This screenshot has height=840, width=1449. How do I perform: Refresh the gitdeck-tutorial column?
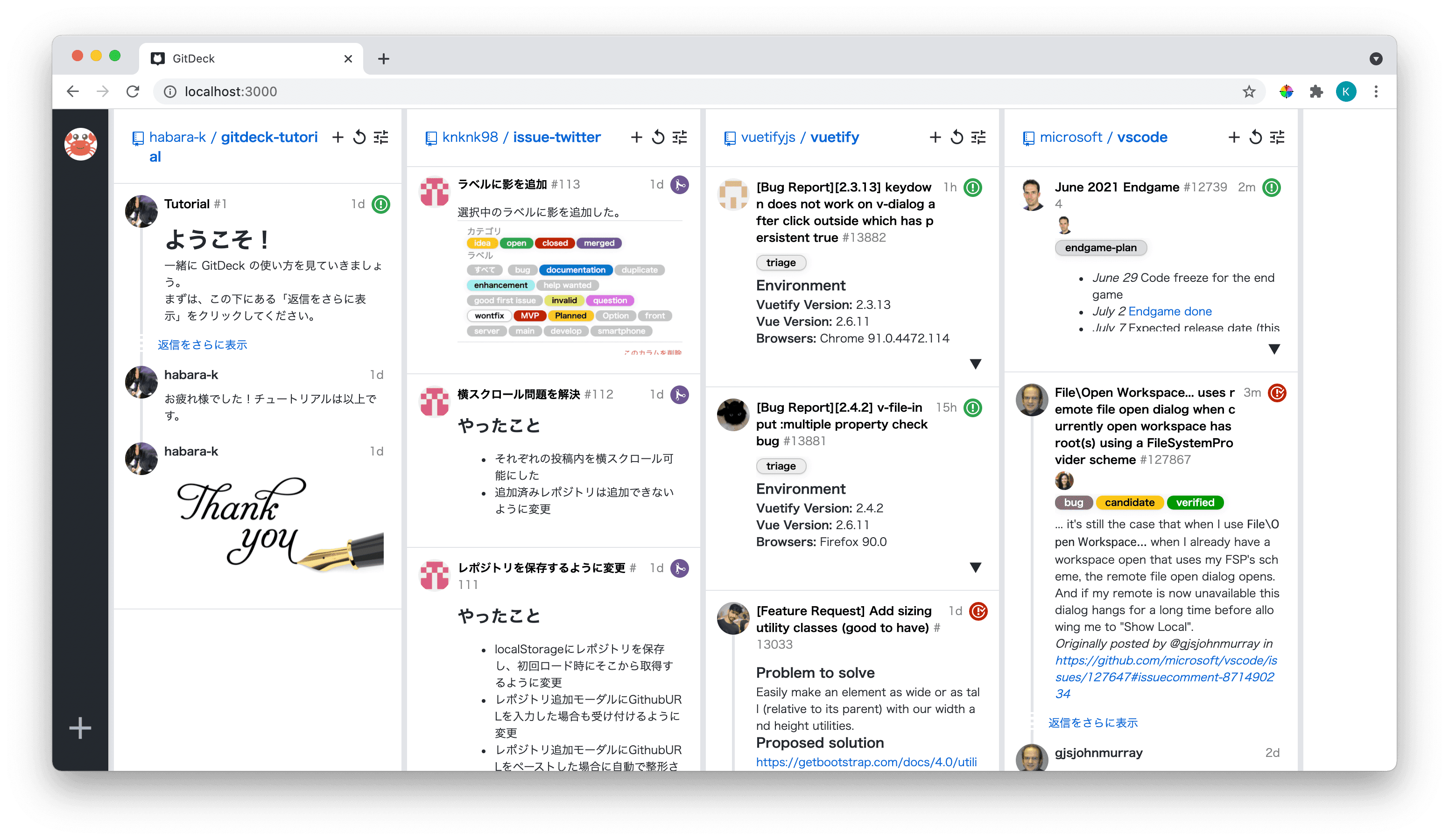(x=359, y=137)
